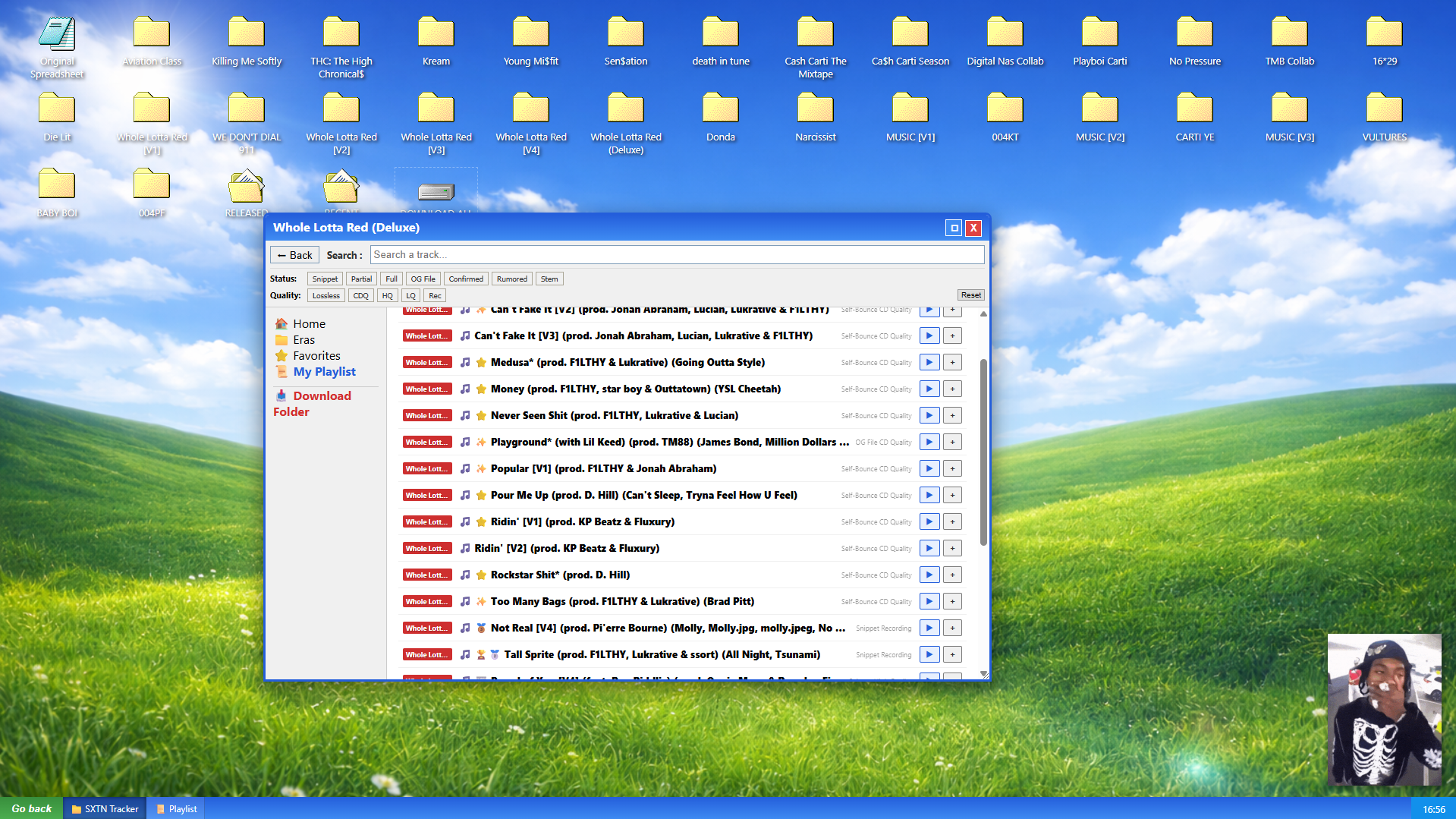
Task: Open Eras in the sidebar
Action: pos(303,340)
